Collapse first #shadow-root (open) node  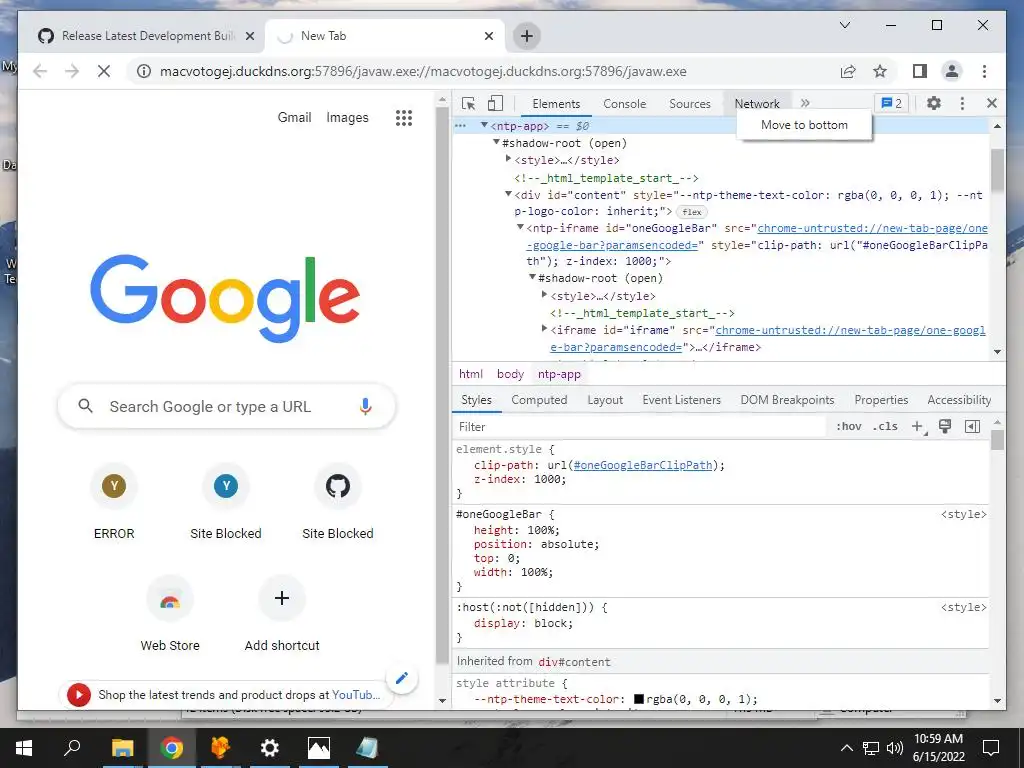pos(496,142)
